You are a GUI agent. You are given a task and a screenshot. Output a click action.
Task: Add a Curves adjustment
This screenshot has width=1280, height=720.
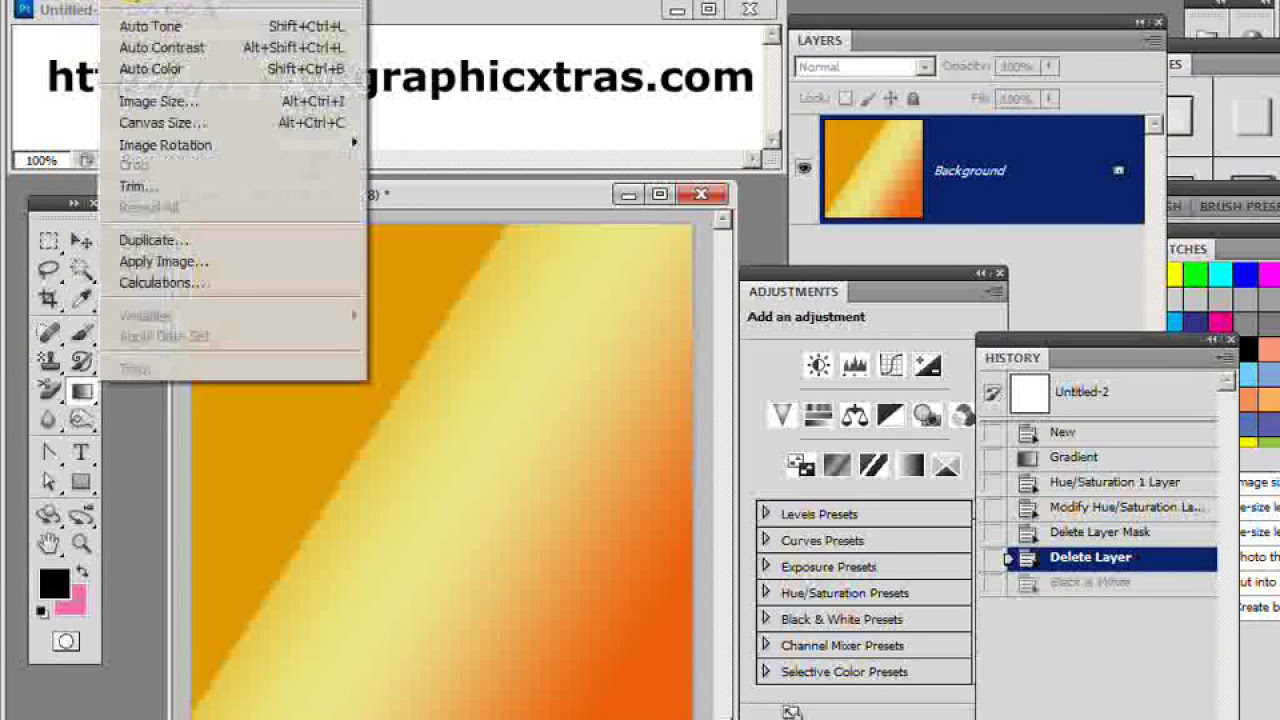pos(891,366)
